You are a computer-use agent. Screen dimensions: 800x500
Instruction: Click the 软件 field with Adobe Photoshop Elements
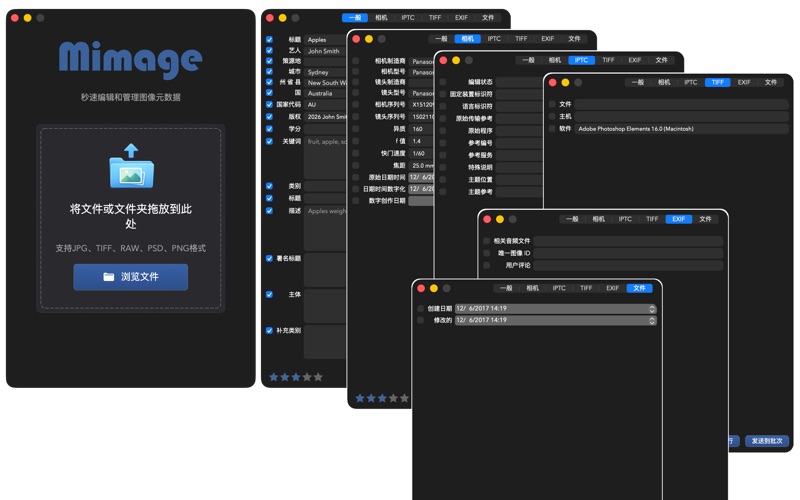click(x=682, y=129)
